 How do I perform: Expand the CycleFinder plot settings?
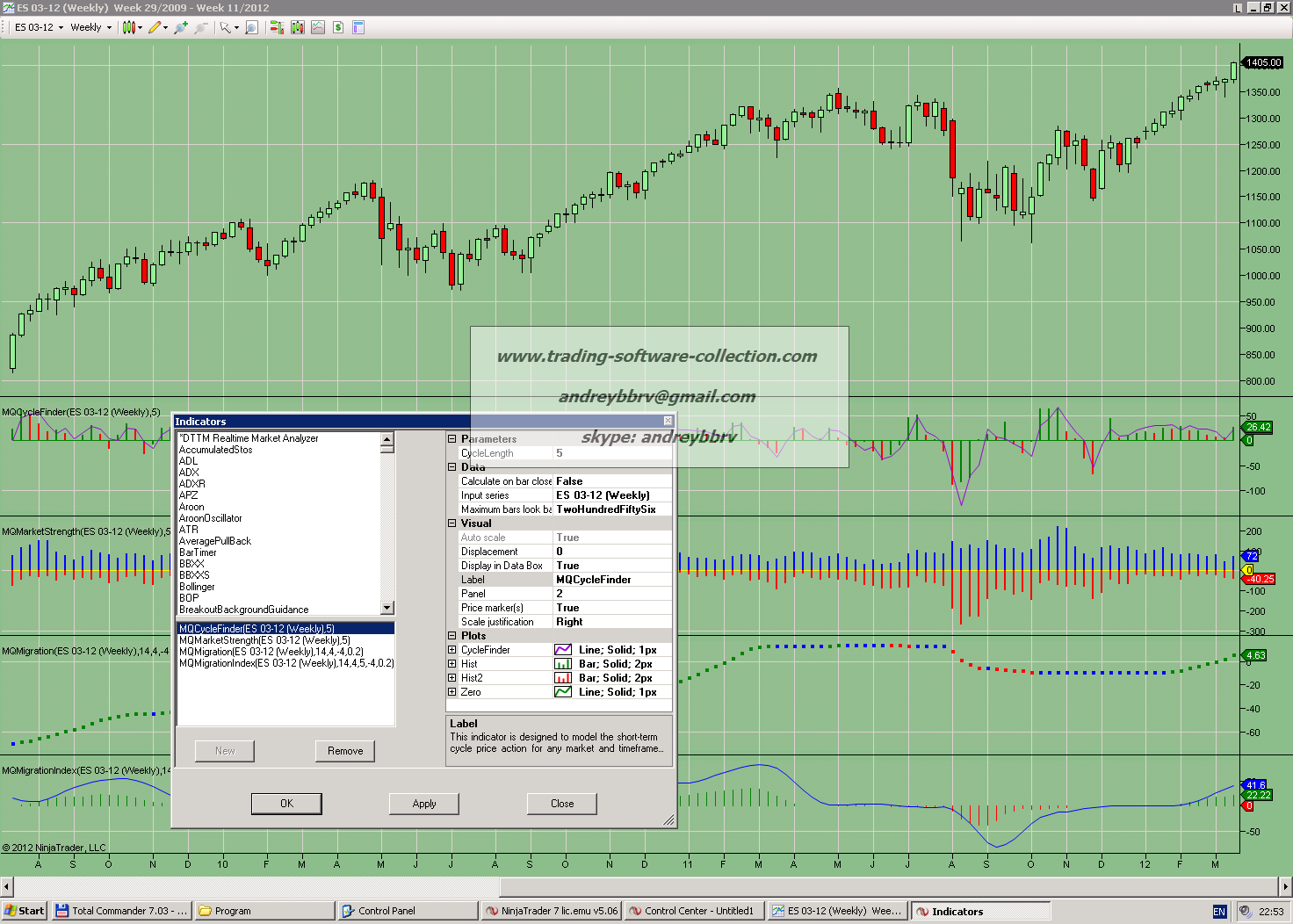(452, 650)
